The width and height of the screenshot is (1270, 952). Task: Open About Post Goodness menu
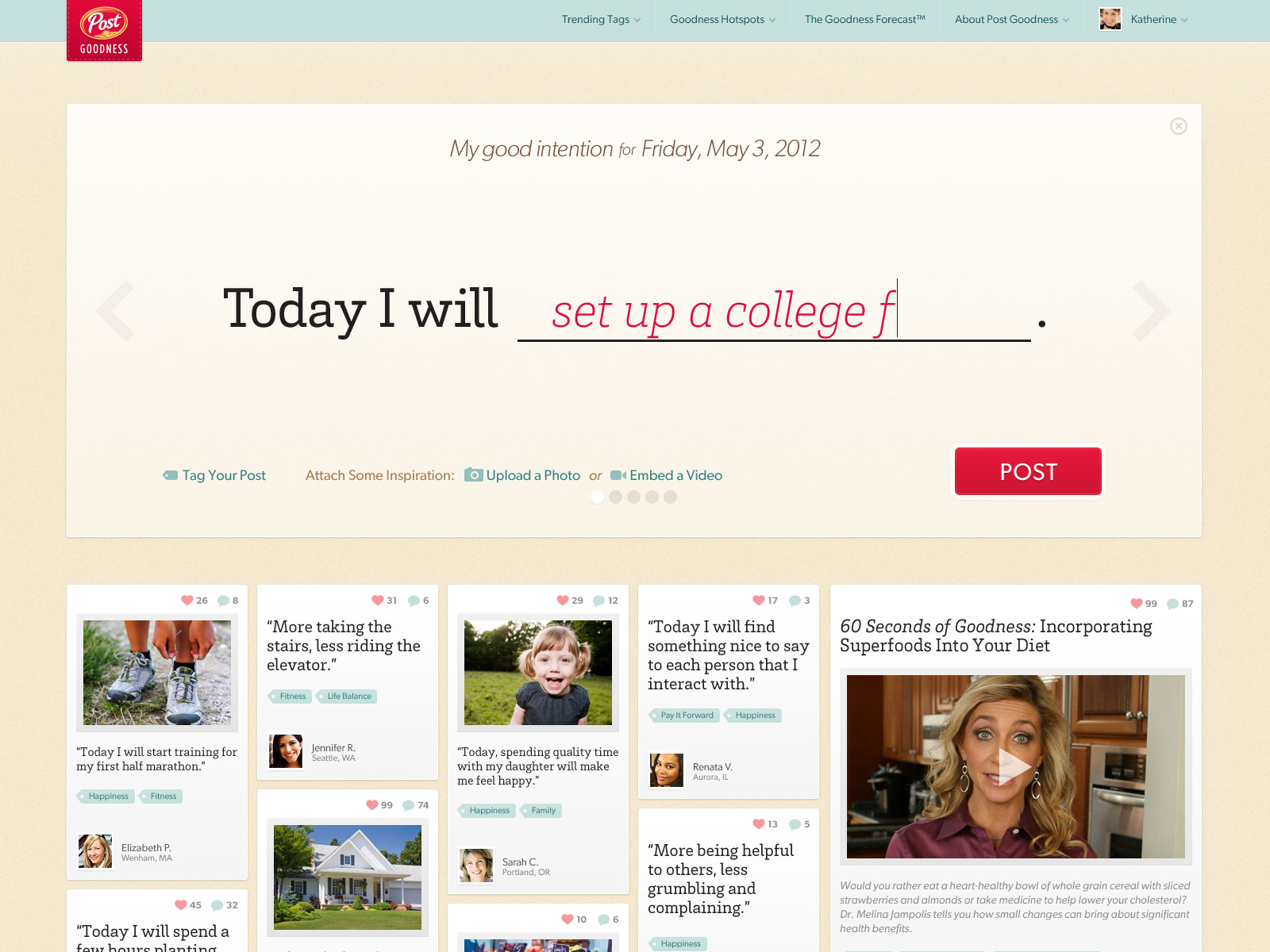[x=1012, y=20]
